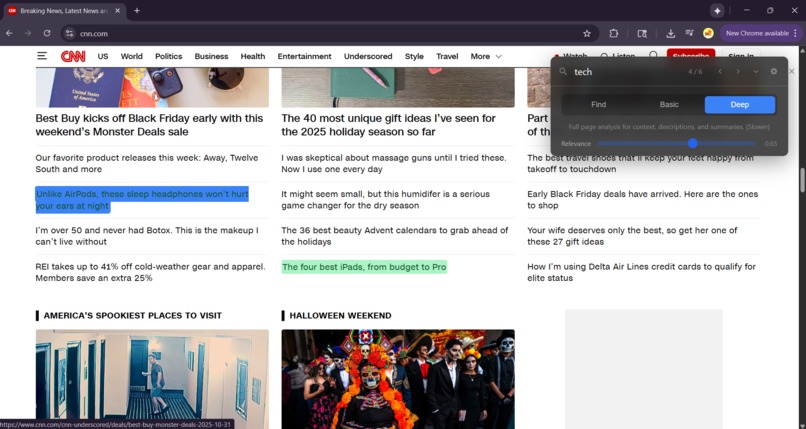The height and width of the screenshot is (429, 806).
Task: Open 40 most unique gift ideas headline
Action: (389, 125)
